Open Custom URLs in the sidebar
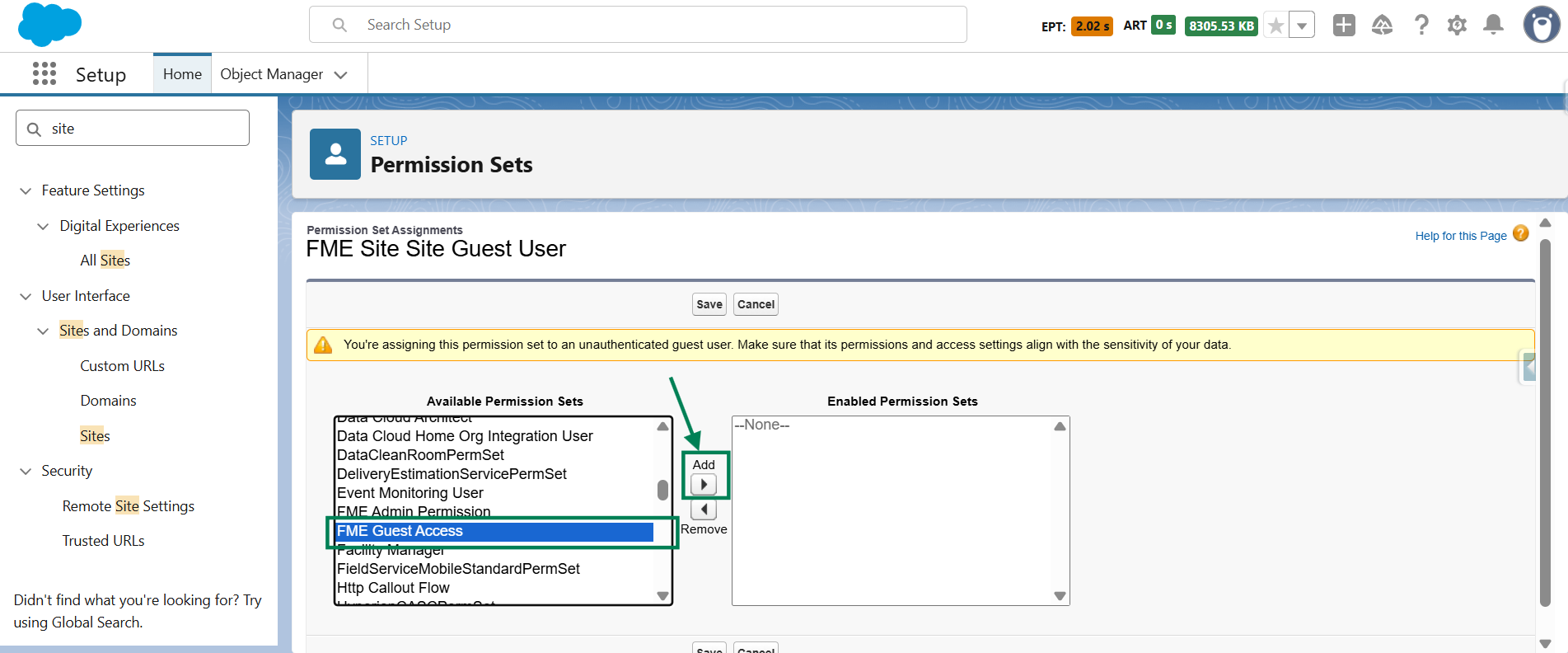The height and width of the screenshot is (653, 1568). coord(122,366)
